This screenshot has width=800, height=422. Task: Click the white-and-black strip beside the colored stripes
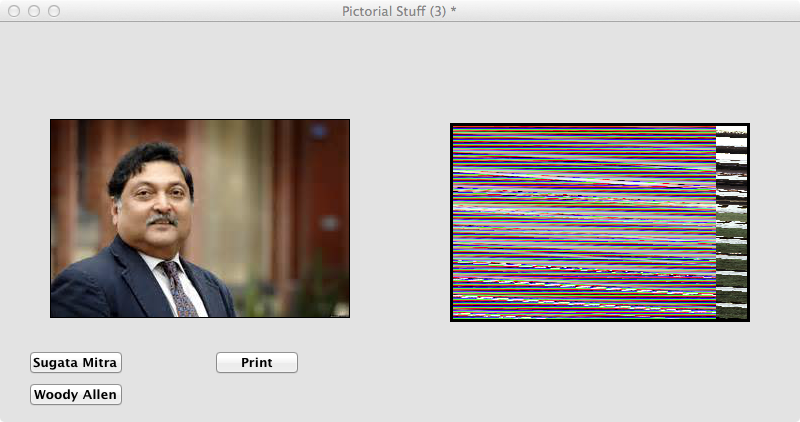click(x=731, y=222)
